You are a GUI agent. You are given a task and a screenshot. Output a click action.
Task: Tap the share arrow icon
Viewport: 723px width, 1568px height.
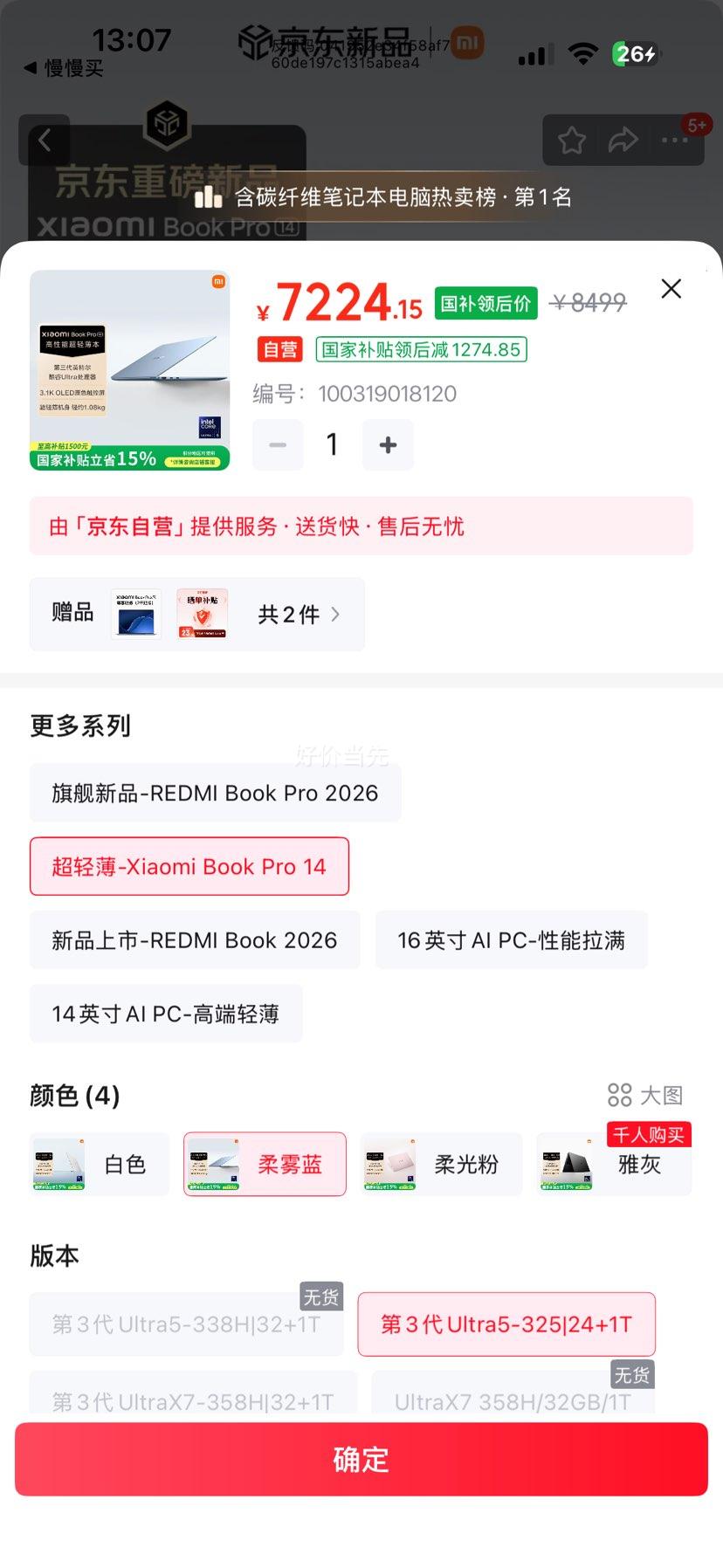click(623, 140)
